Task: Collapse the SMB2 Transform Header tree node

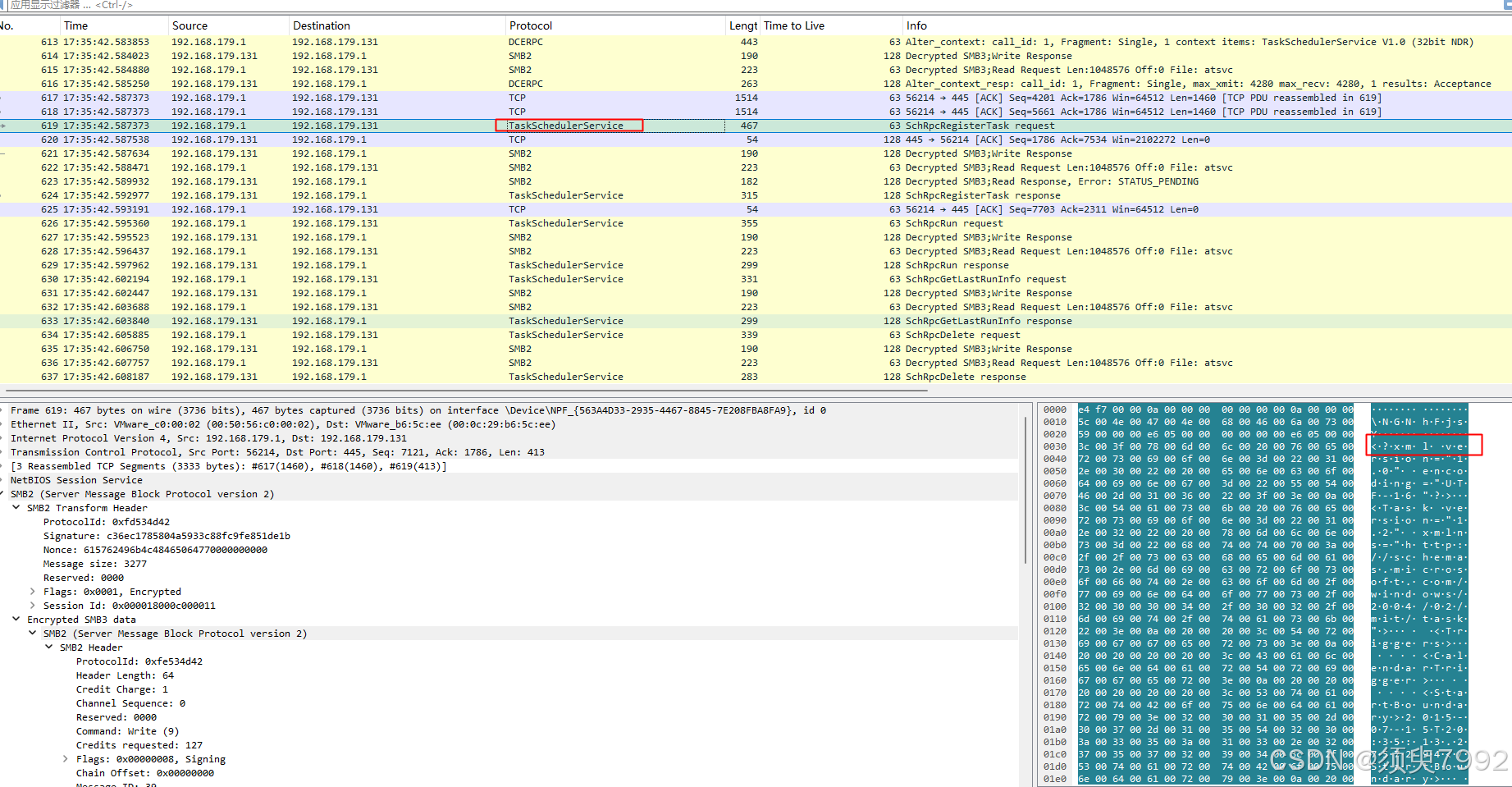Action: (x=16, y=508)
